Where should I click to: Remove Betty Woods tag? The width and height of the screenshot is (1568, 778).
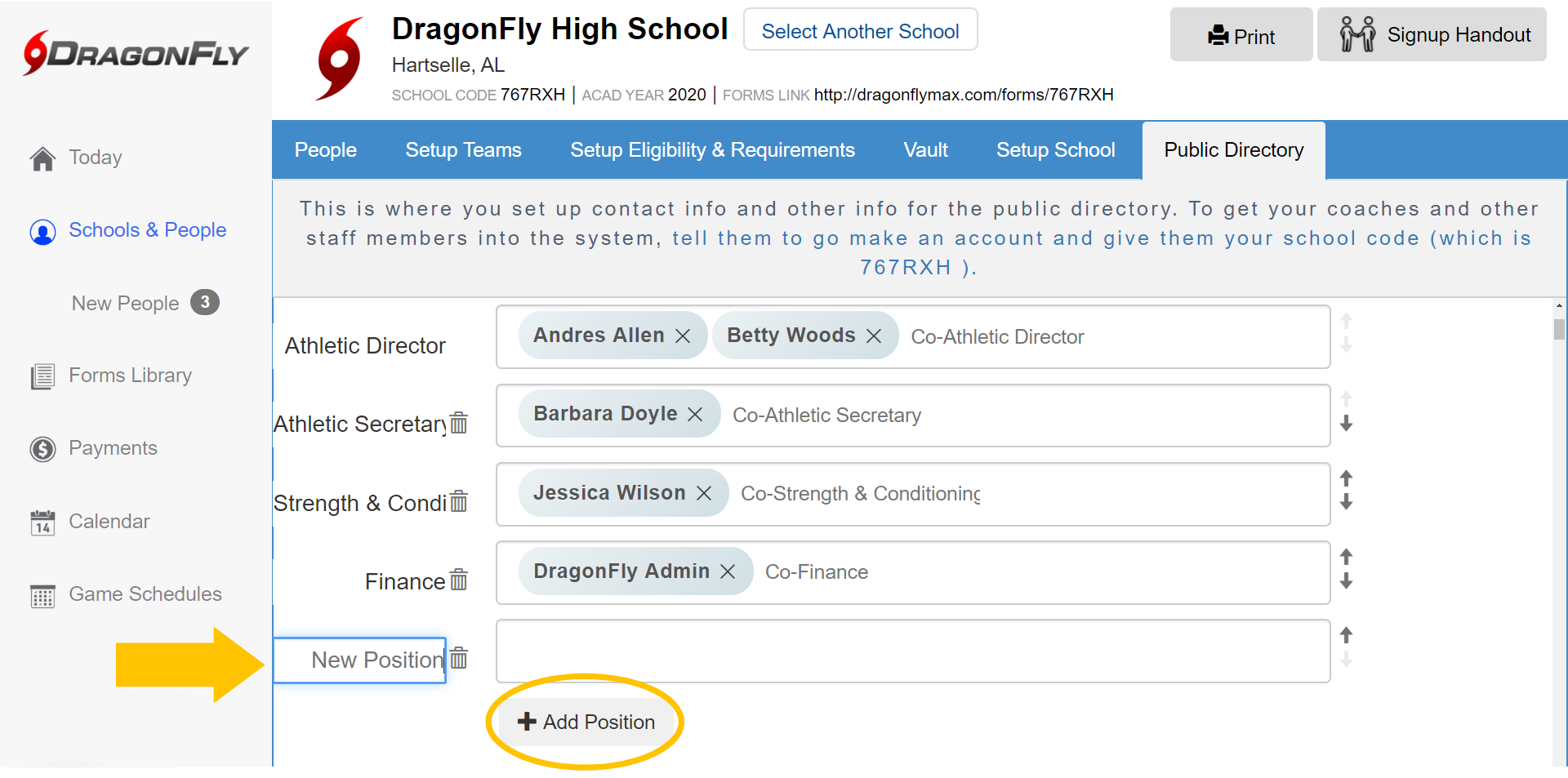point(874,336)
